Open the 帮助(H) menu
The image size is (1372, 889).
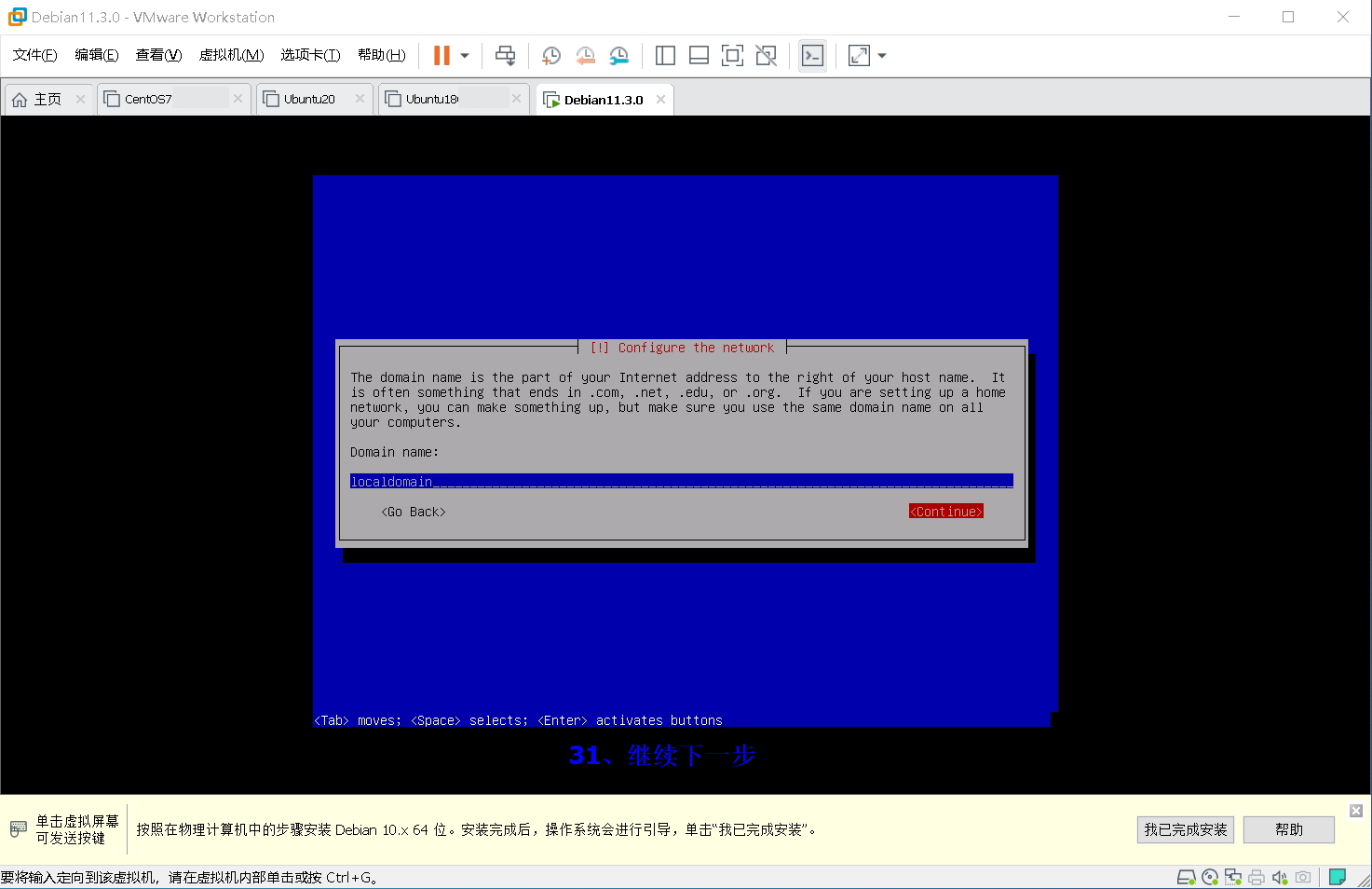(382, 55)
